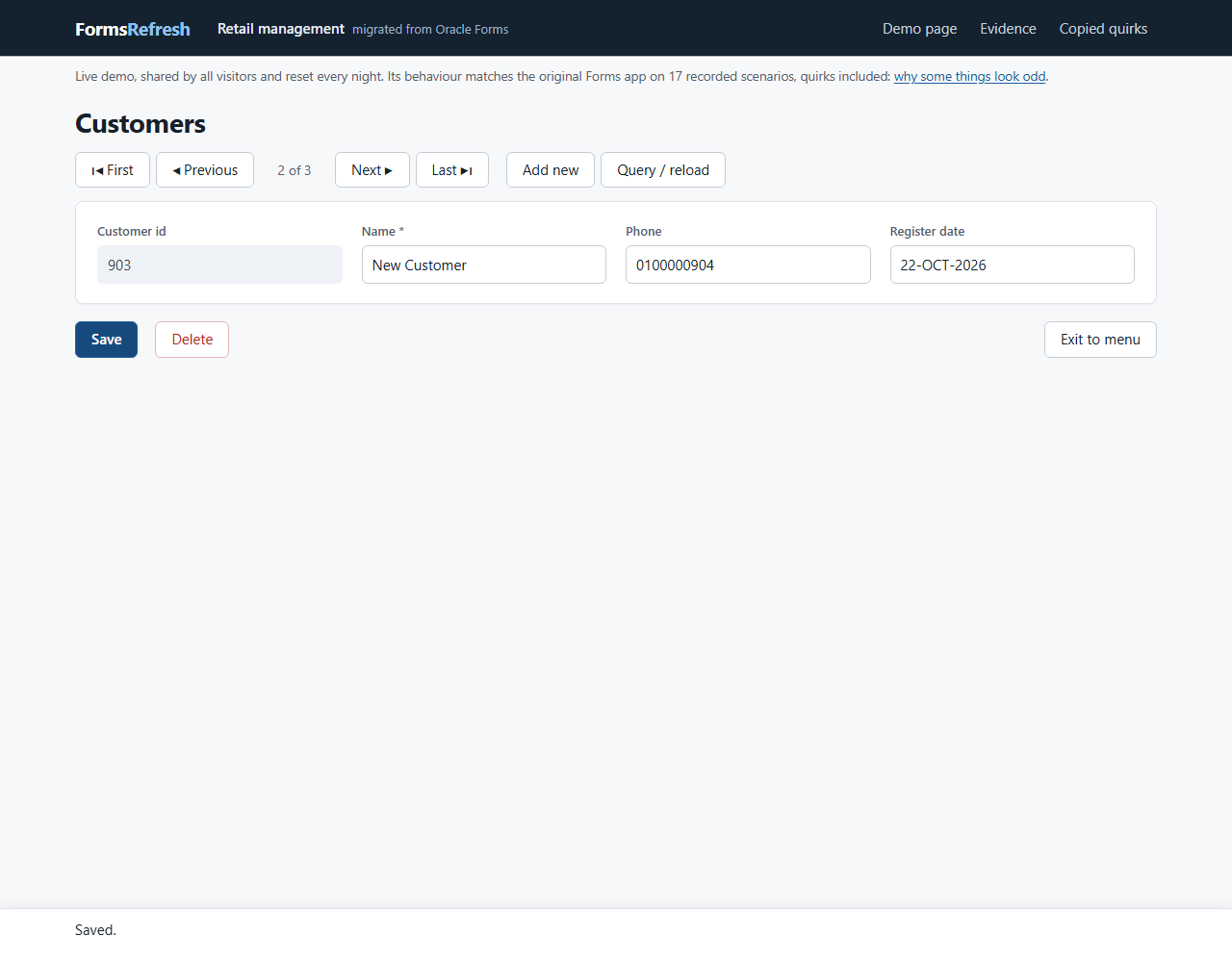Click the Customers heading
The image size is (1232, 962).
click(x=141, y=124)
